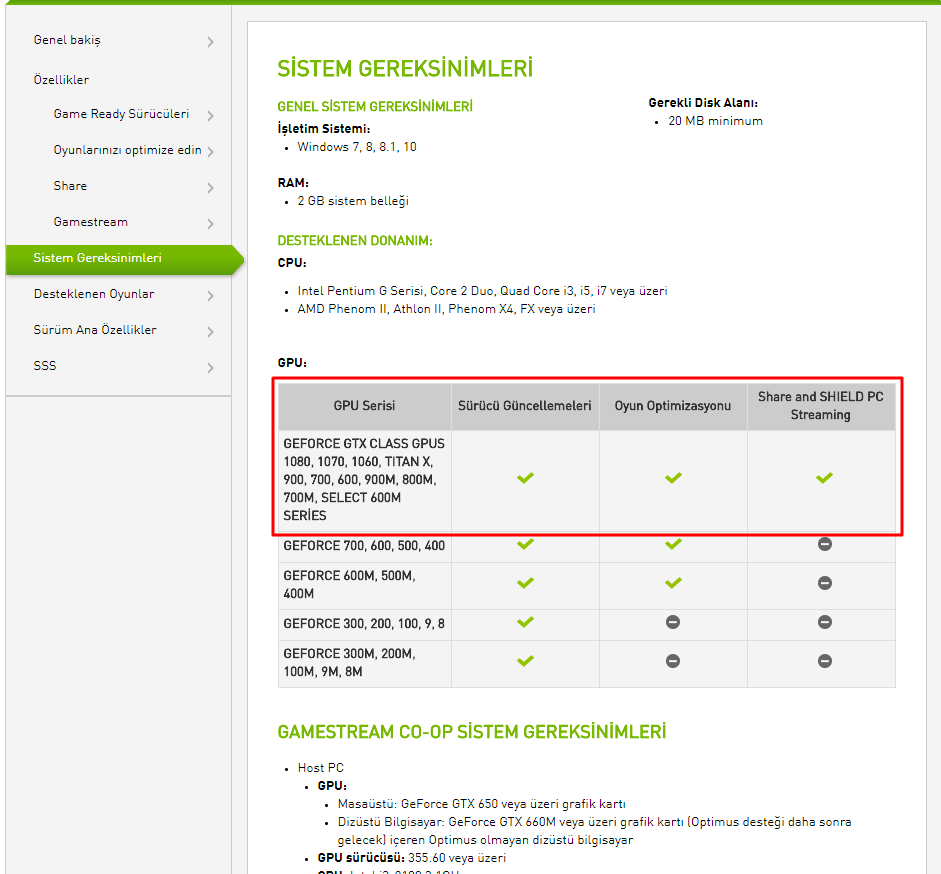Open Sürüm Ana Özellikler sidebar item
941x874 pixels.
click(x=95, y=330)
